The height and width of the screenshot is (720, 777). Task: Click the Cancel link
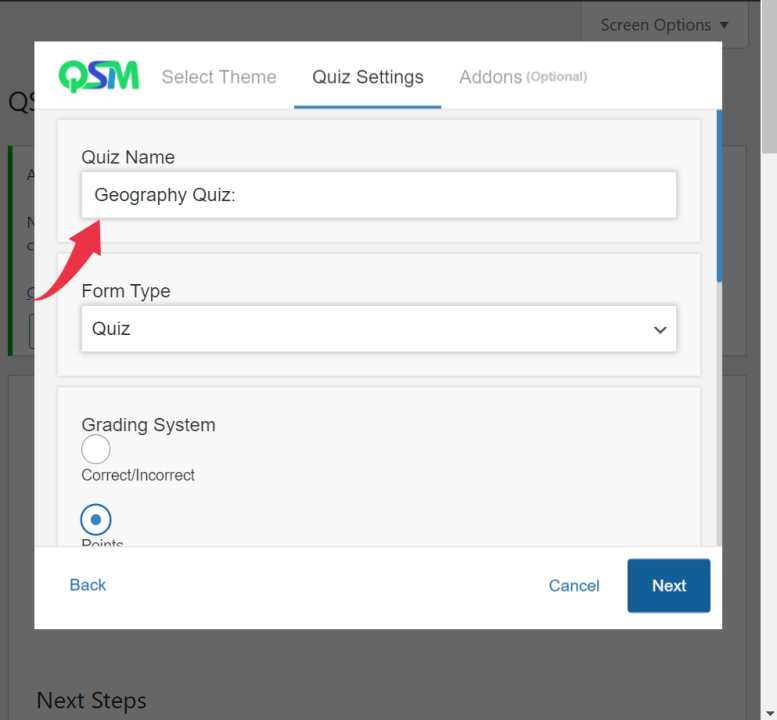pos(574,586)
